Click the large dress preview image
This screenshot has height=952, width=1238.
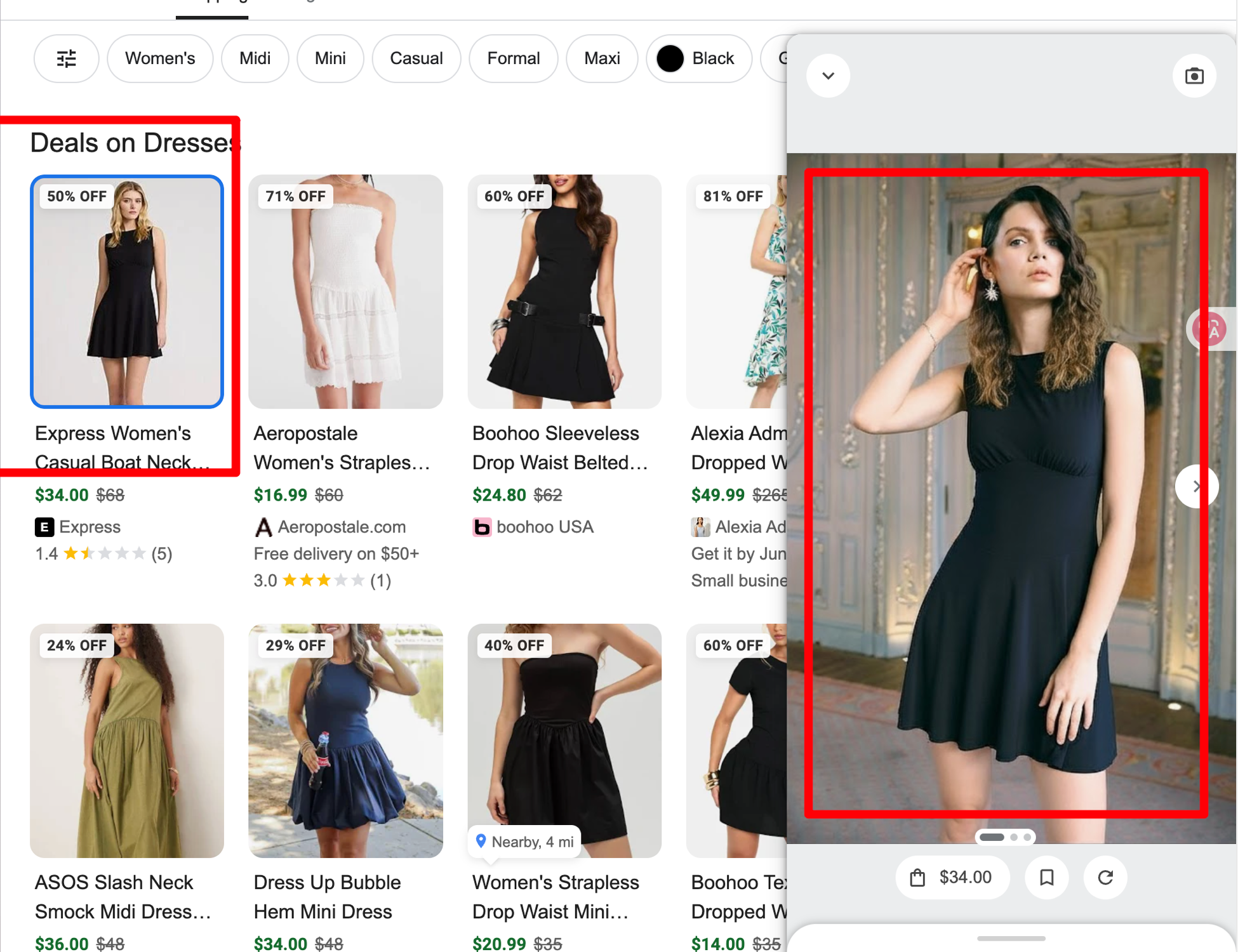[x=1011, y=498]
